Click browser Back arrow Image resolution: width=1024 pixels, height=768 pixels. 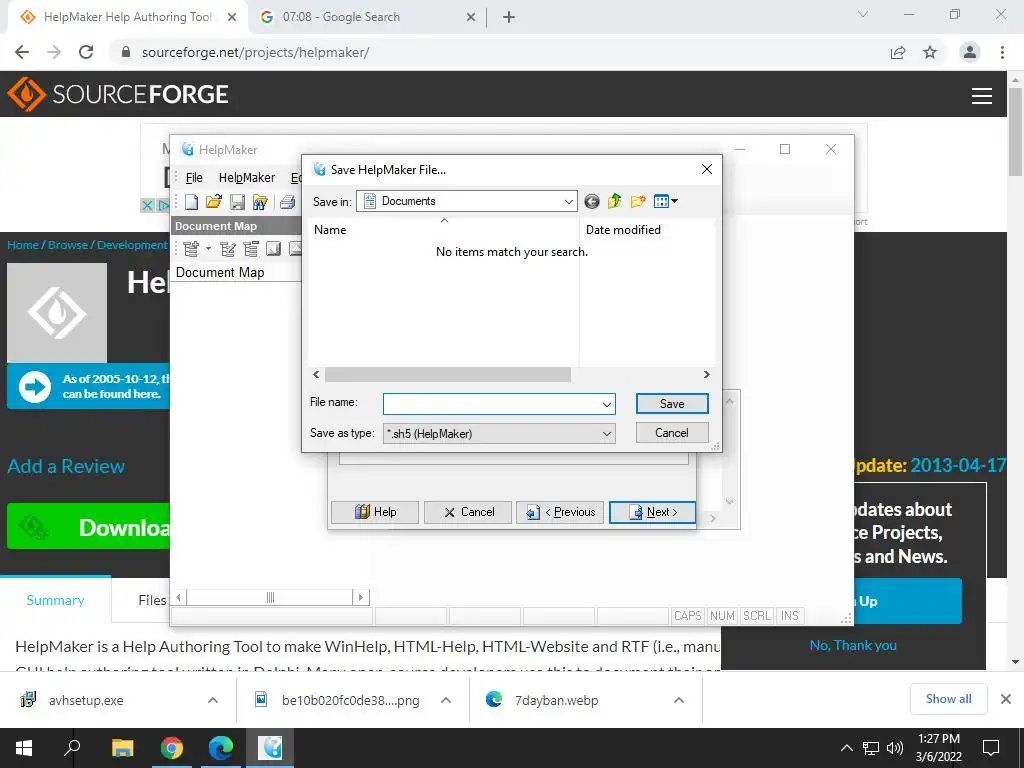click(22, 52)
